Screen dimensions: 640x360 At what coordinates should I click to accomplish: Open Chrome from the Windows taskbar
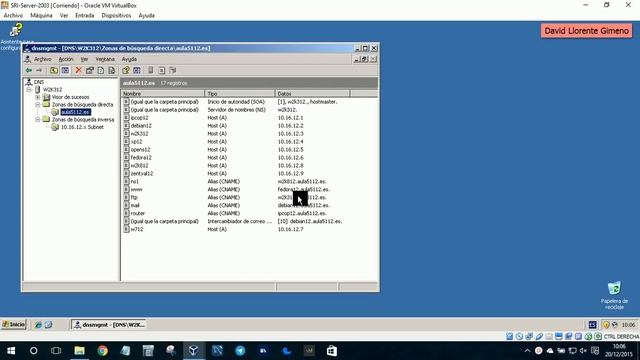click(x=102, y=351)
